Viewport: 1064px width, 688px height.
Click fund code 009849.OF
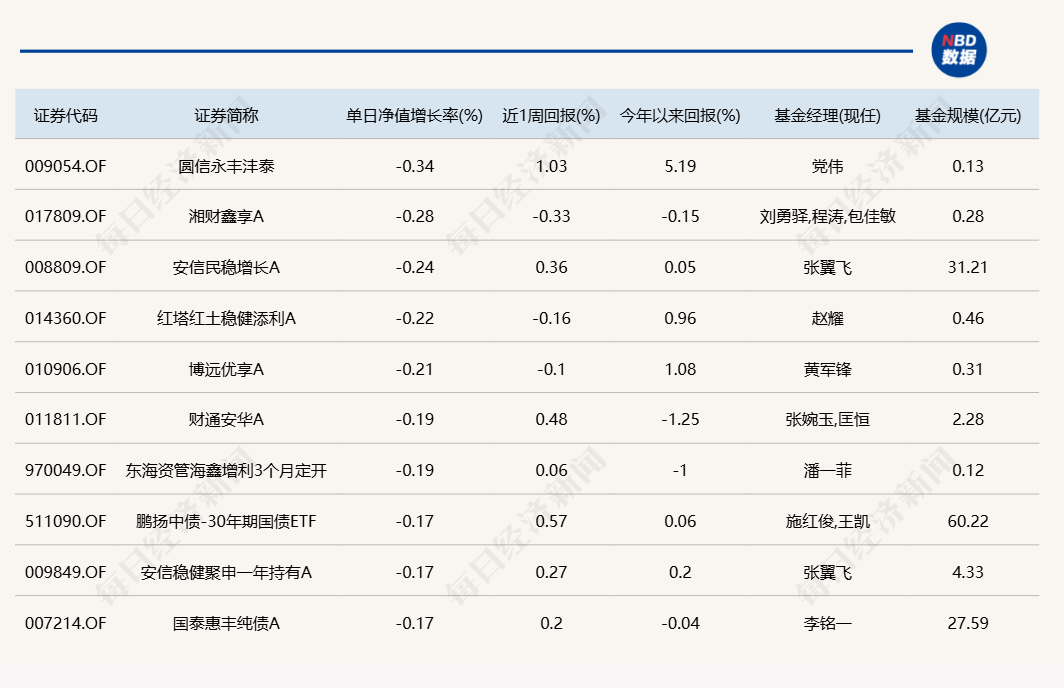tap(65, 572)
